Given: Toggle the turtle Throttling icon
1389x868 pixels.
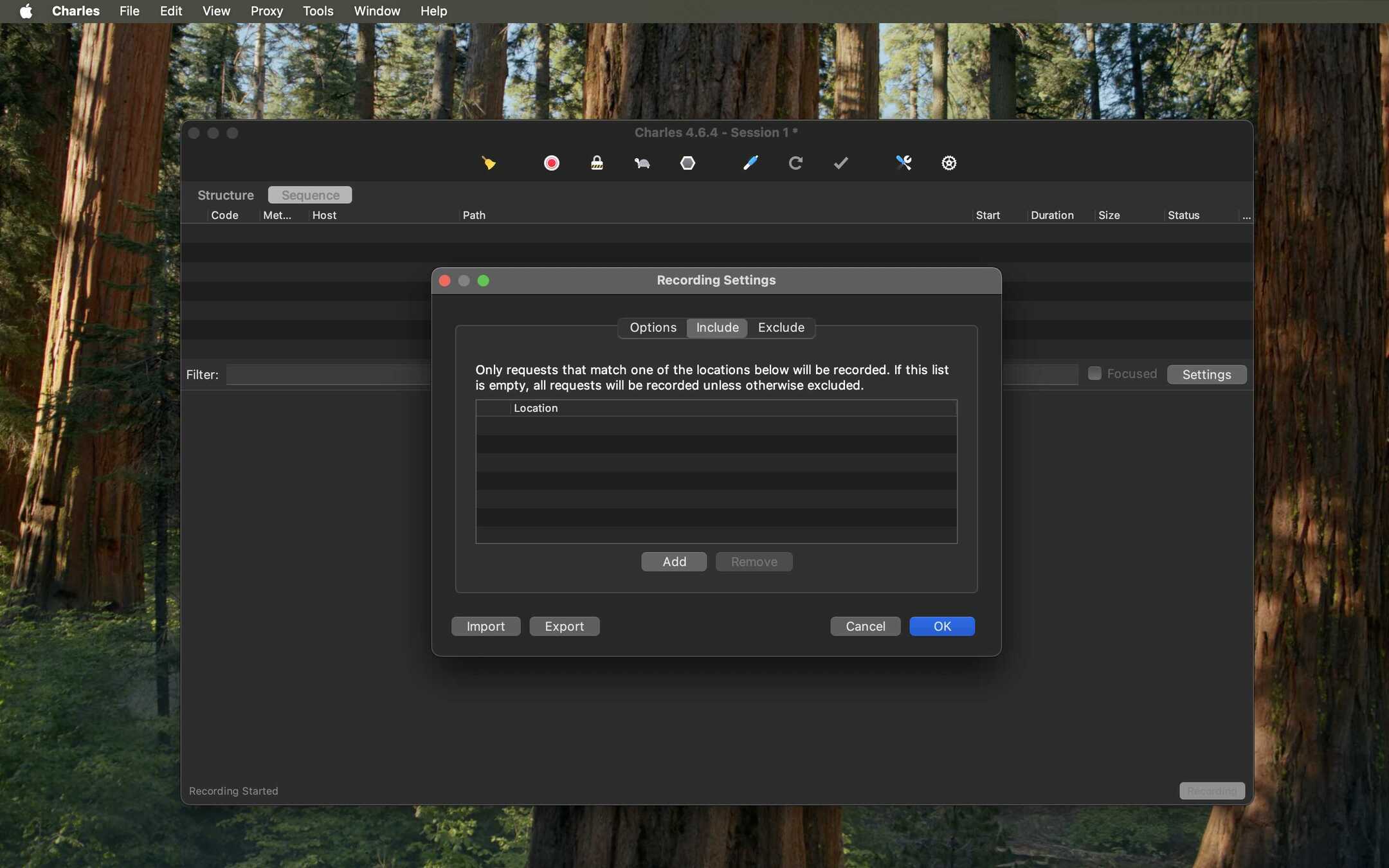Looking at the screenshot, I should pos(642,163).
